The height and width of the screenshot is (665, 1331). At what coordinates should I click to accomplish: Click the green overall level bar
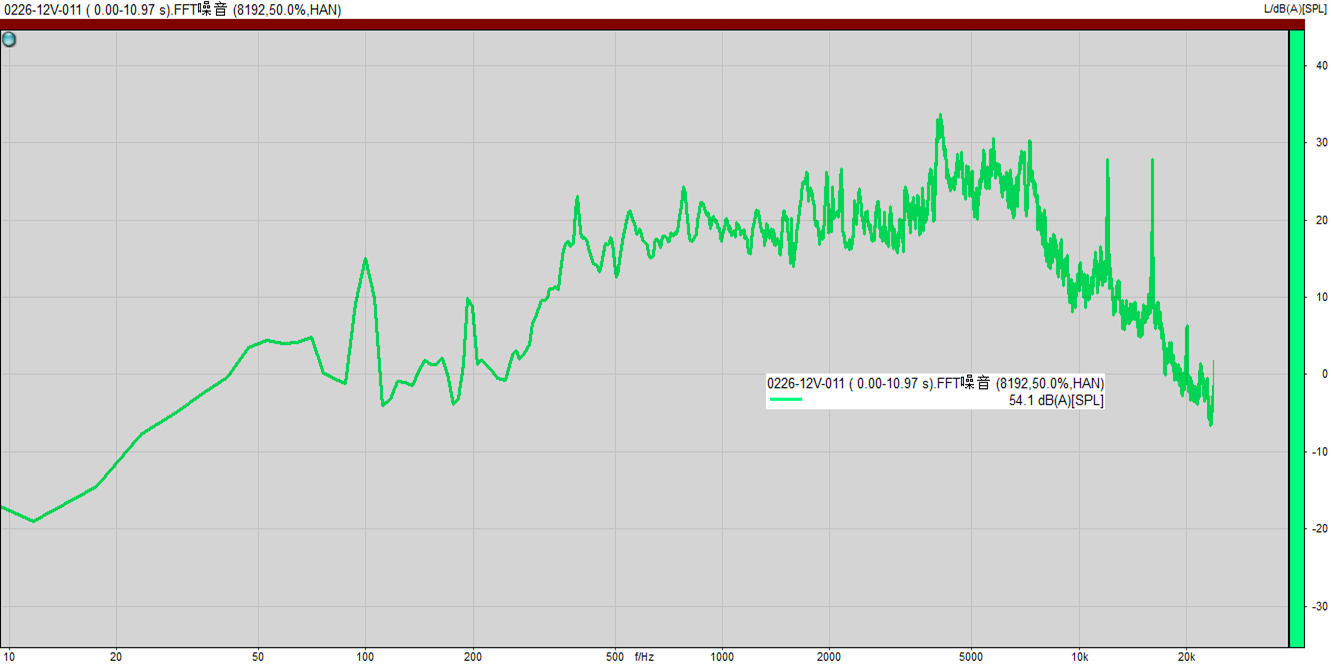click(x=1296, y=340)
